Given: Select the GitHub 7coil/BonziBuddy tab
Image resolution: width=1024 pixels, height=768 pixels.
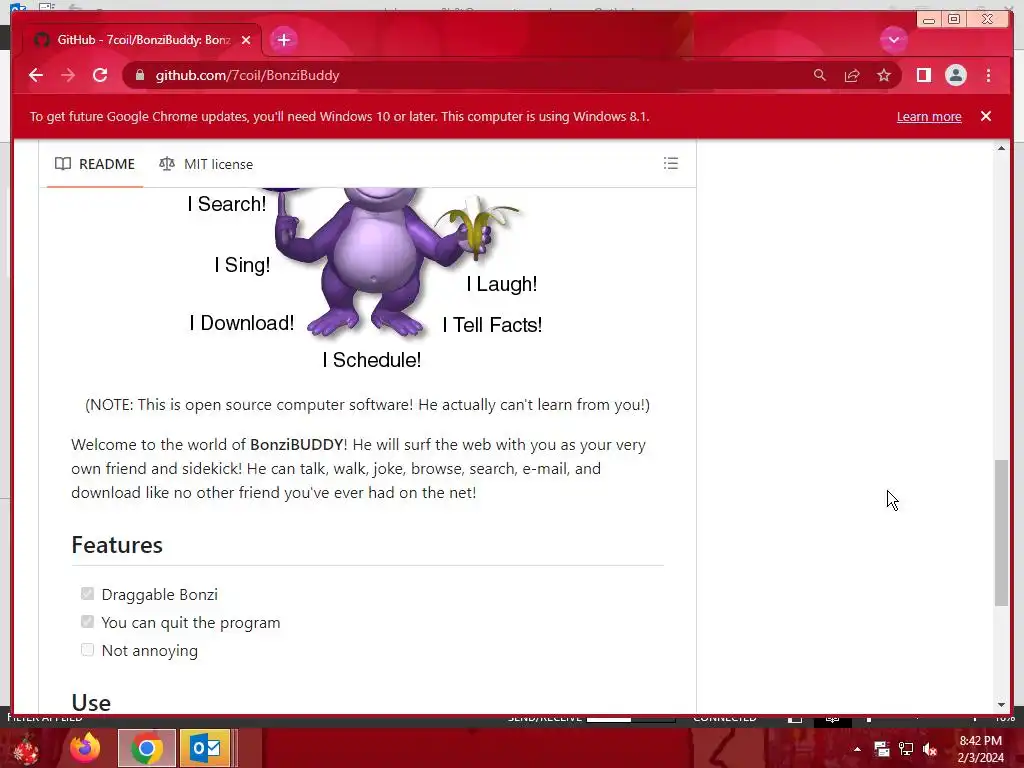Looking at the screenshot, I should tap(142, 40).
